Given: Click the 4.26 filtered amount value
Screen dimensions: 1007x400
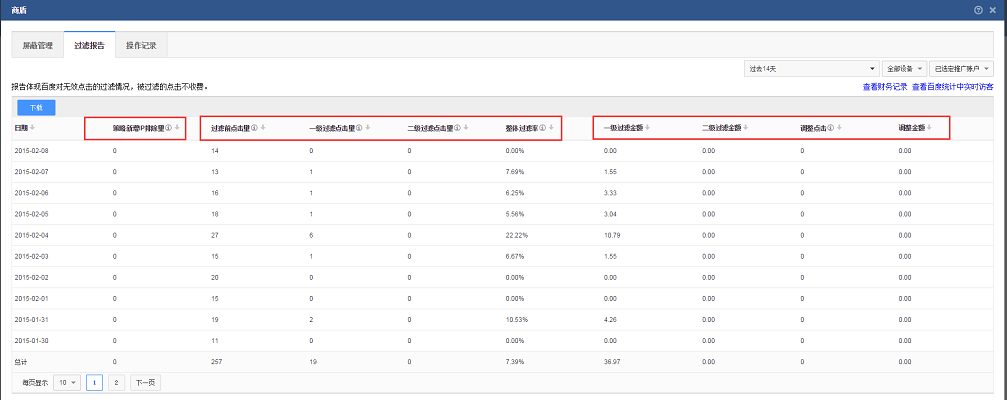Looking at the screenshot, I should pyautogui.click(x=611, y=320).
